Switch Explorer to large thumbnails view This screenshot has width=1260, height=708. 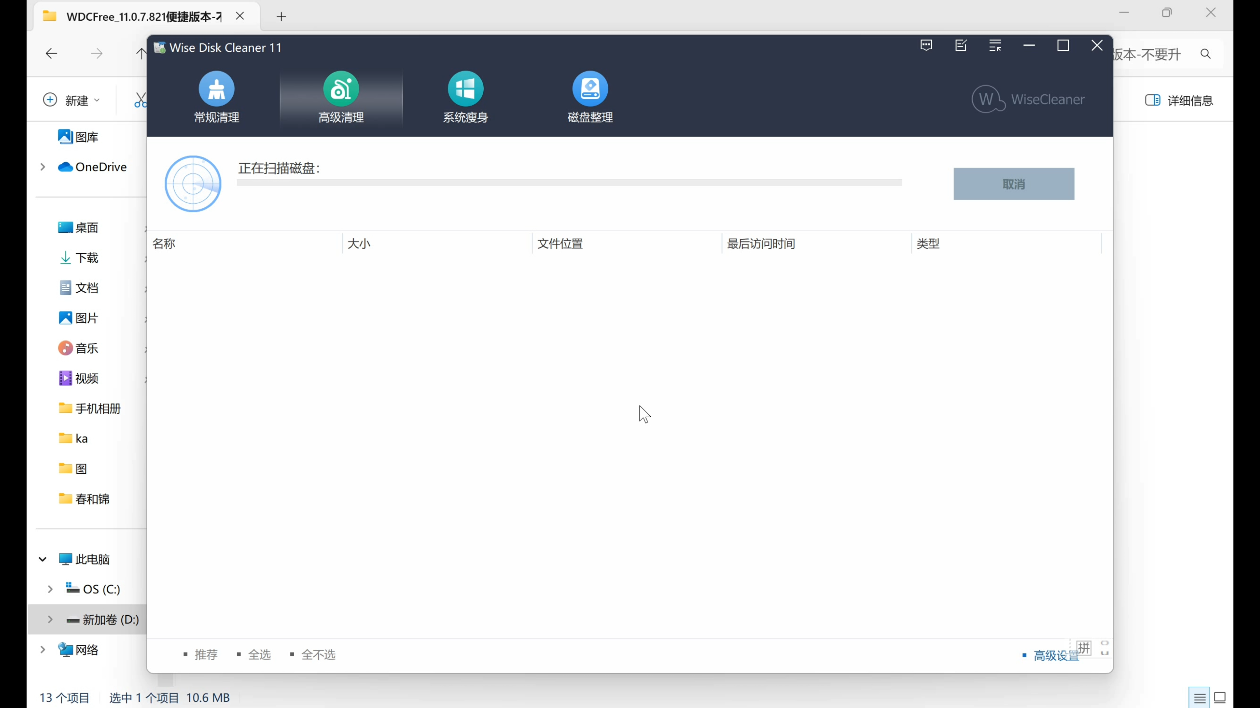point(1220,697)
